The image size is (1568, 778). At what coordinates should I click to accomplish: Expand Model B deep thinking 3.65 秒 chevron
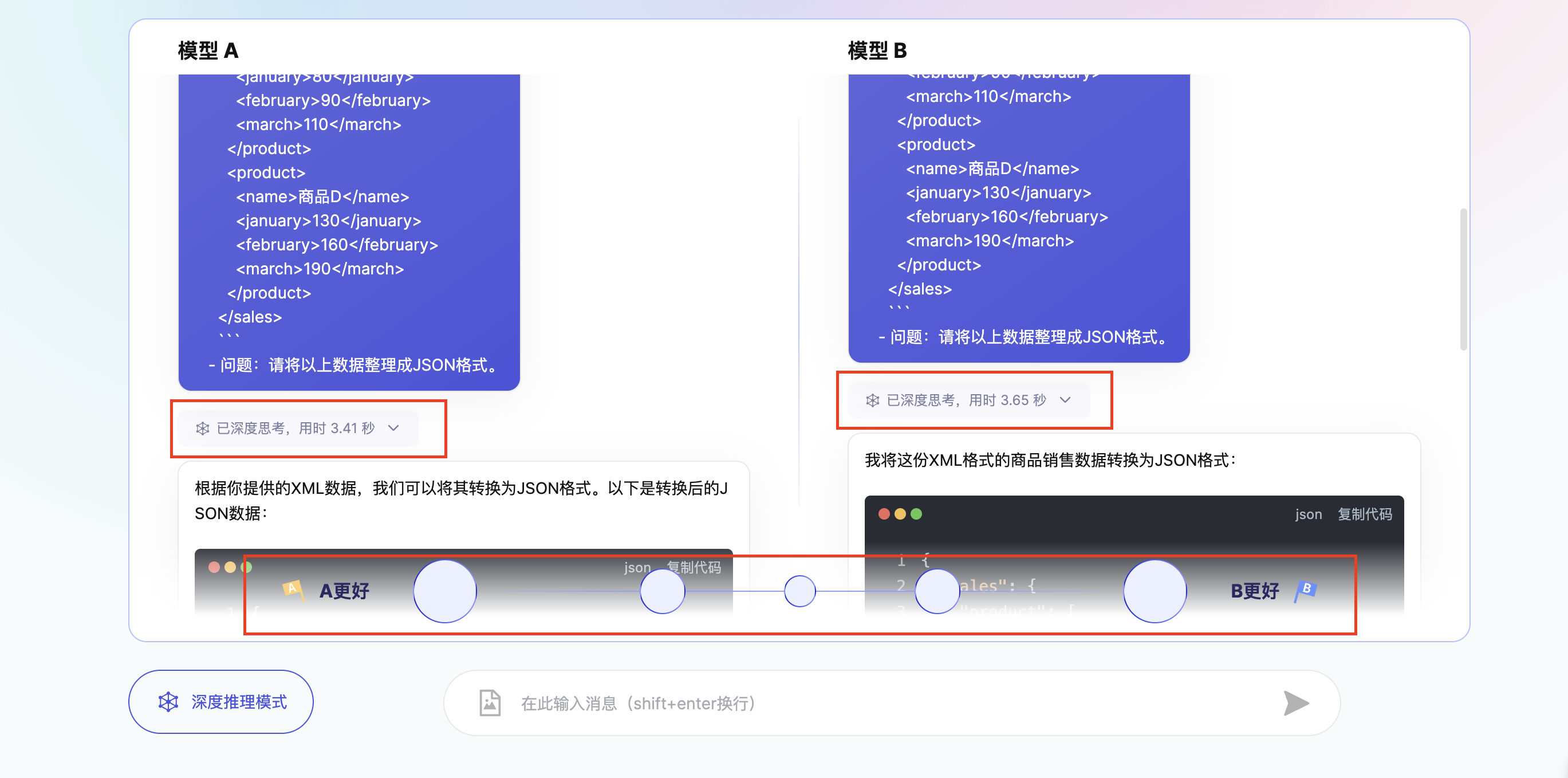pos(1065,400)
